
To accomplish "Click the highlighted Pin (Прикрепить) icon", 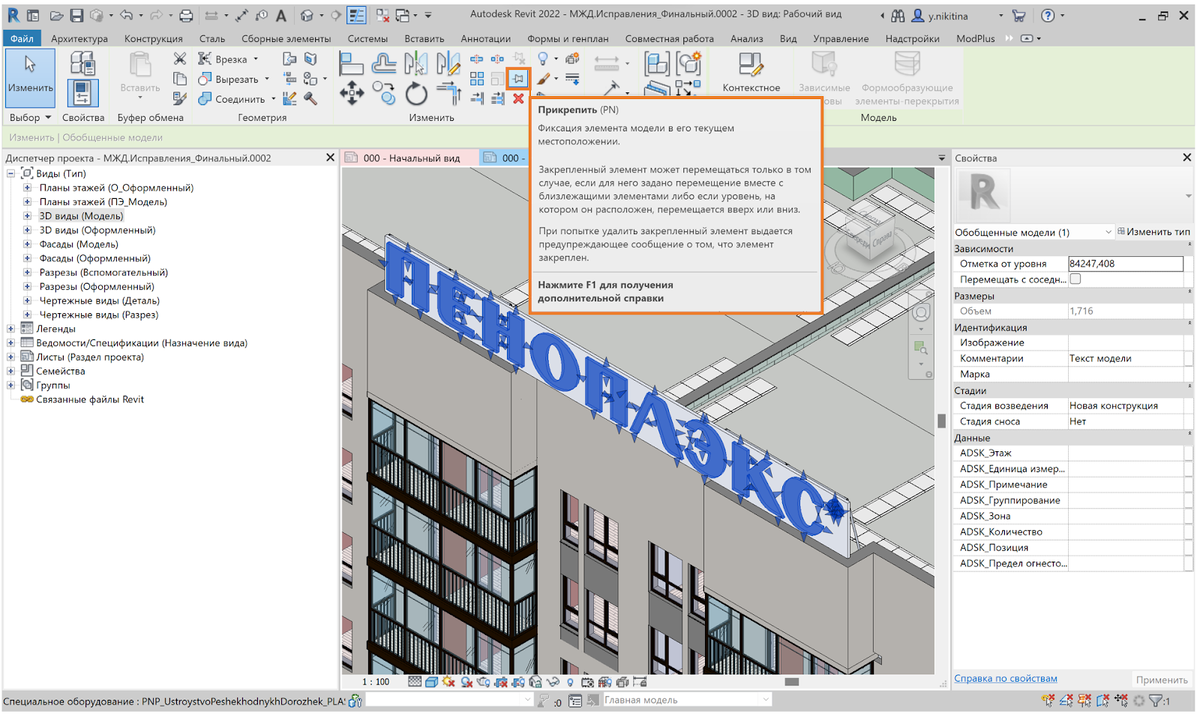I will pos(518,78).
